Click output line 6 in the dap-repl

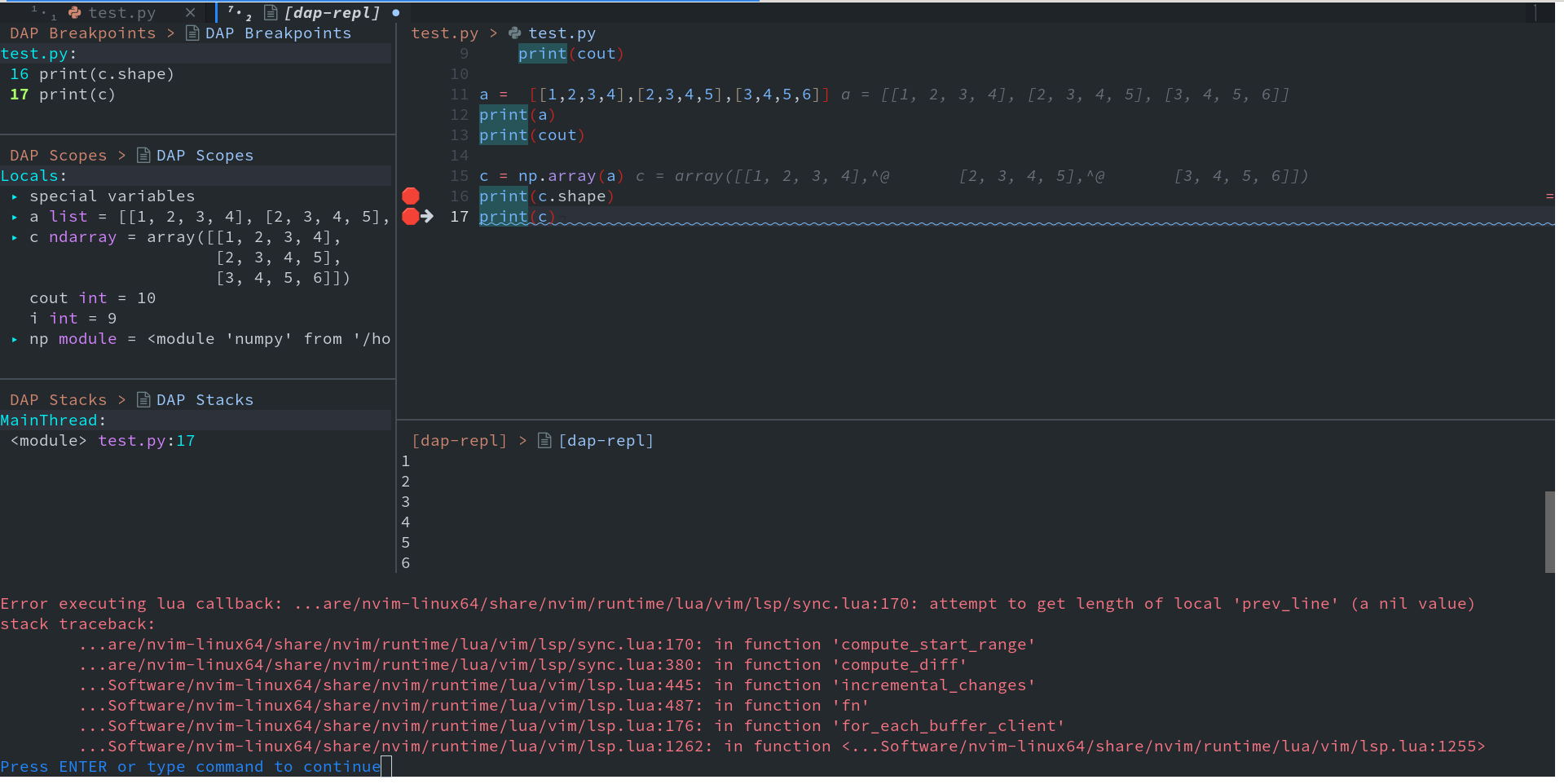click(x=405, y=562)
